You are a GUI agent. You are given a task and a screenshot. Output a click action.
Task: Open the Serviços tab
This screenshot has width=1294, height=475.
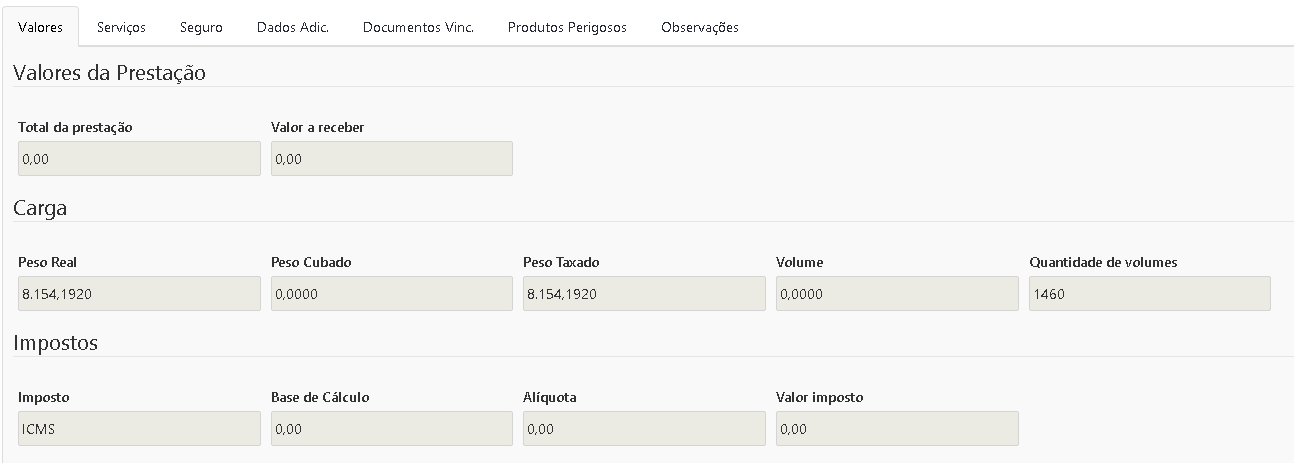coord(121,27)
